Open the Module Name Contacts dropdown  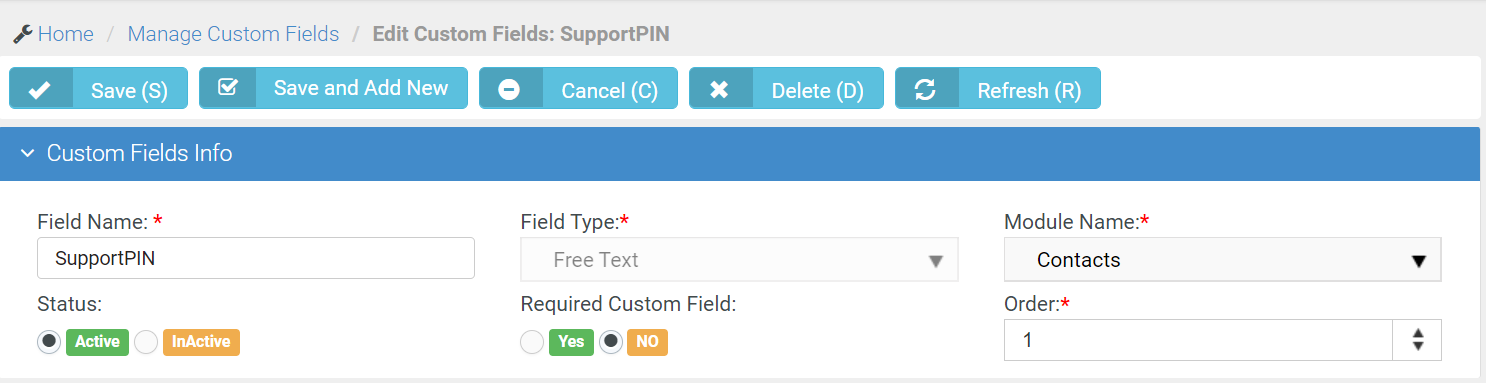coord(1223,260)
